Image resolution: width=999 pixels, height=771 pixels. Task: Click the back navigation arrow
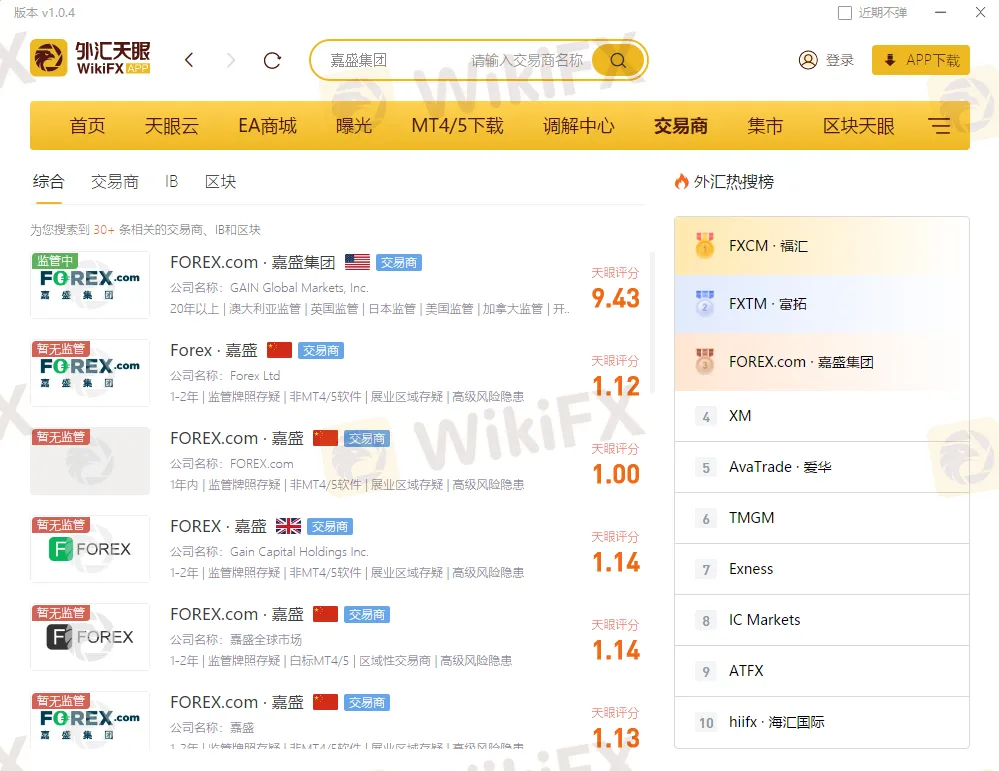coord(189,60)
